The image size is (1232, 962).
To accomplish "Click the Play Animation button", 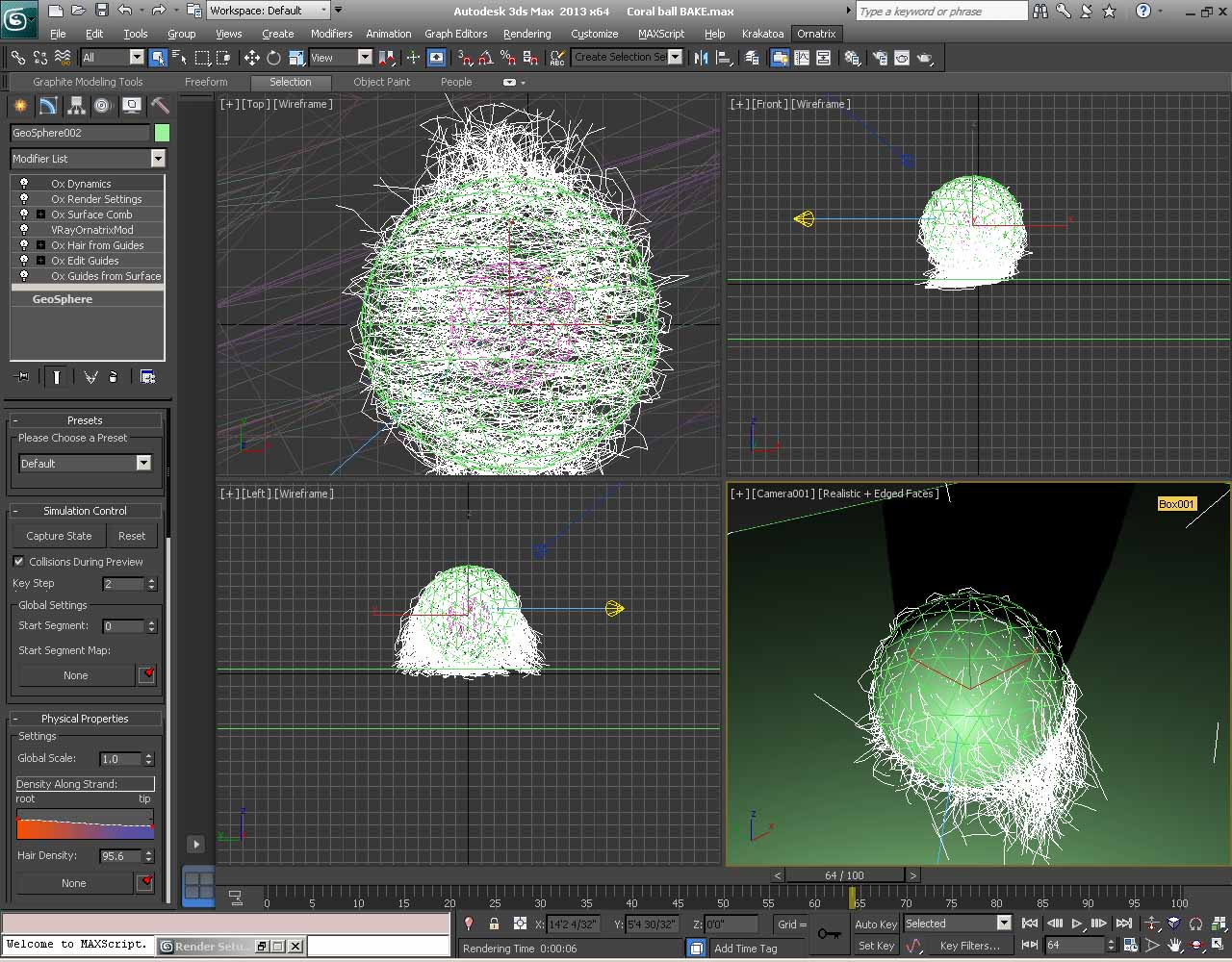I will (1076, 924).
